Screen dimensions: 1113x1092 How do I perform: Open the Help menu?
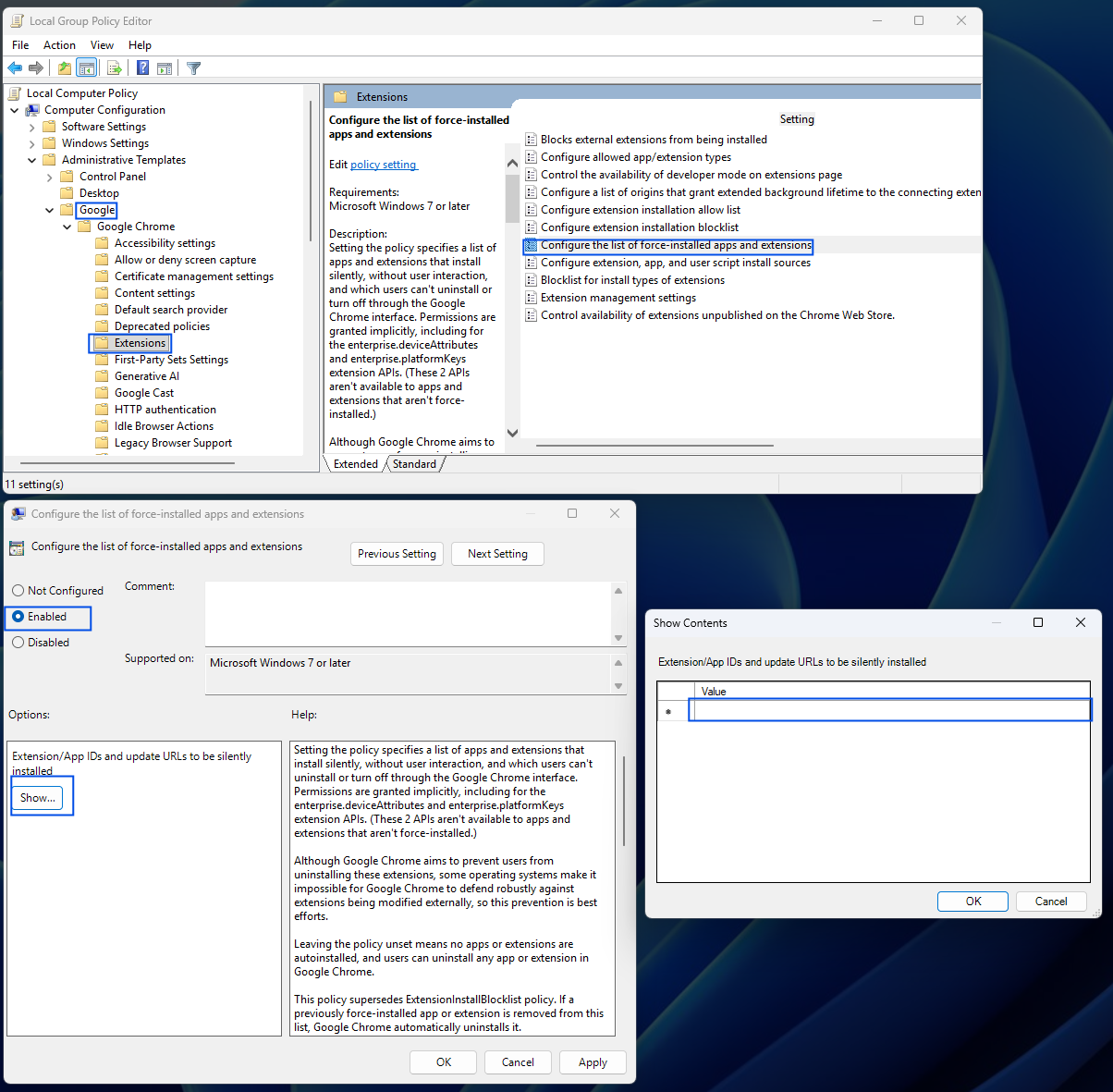[140, 44]
